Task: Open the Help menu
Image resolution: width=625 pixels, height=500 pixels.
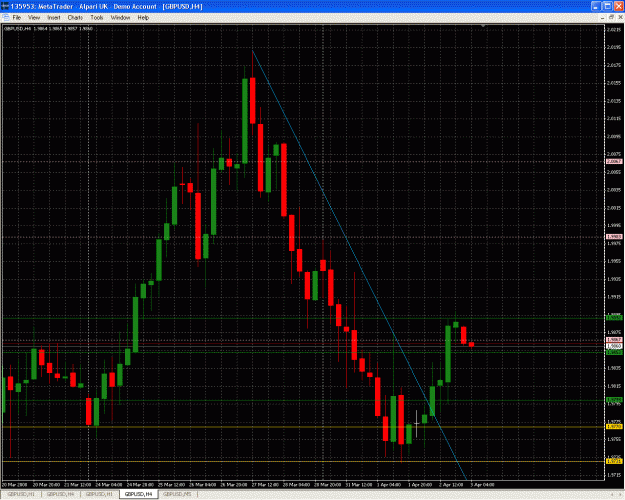Action: pos(143,18)
